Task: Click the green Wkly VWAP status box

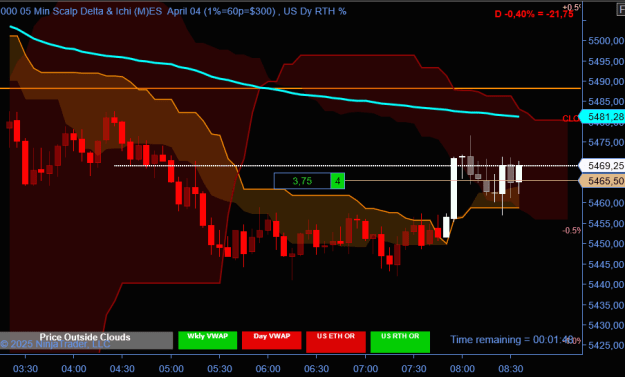Action: [208, 340]
